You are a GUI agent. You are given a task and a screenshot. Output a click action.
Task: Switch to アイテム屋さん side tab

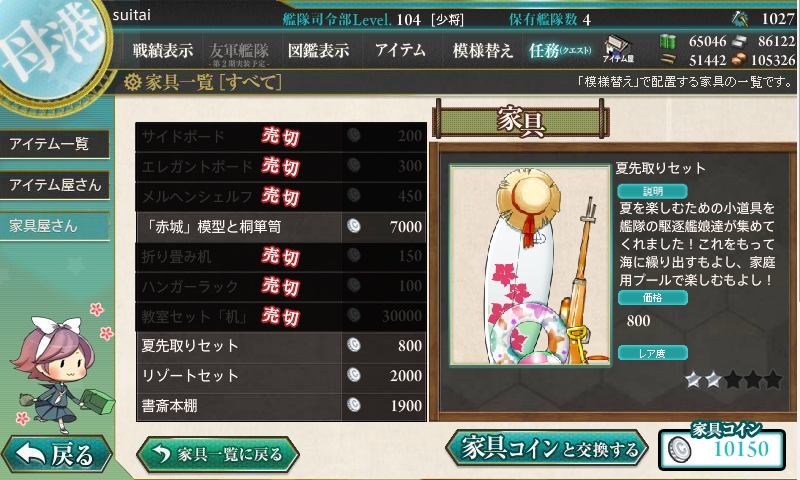point(55,185)
